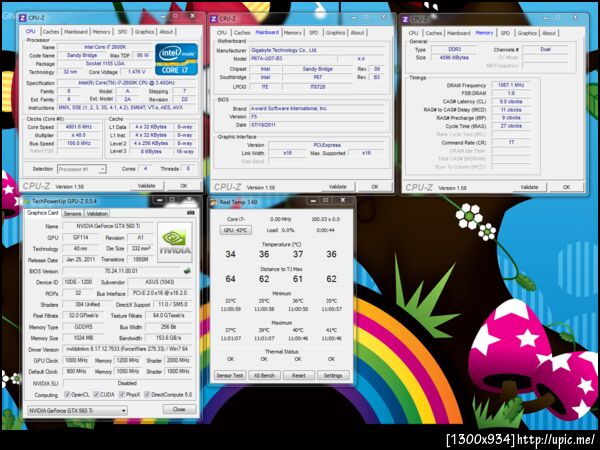This screenshot has height=450, width=600.
Task: Open the NVIDIA GeForce GTX 560 Ti dropdown
Action: coord(77,411)
